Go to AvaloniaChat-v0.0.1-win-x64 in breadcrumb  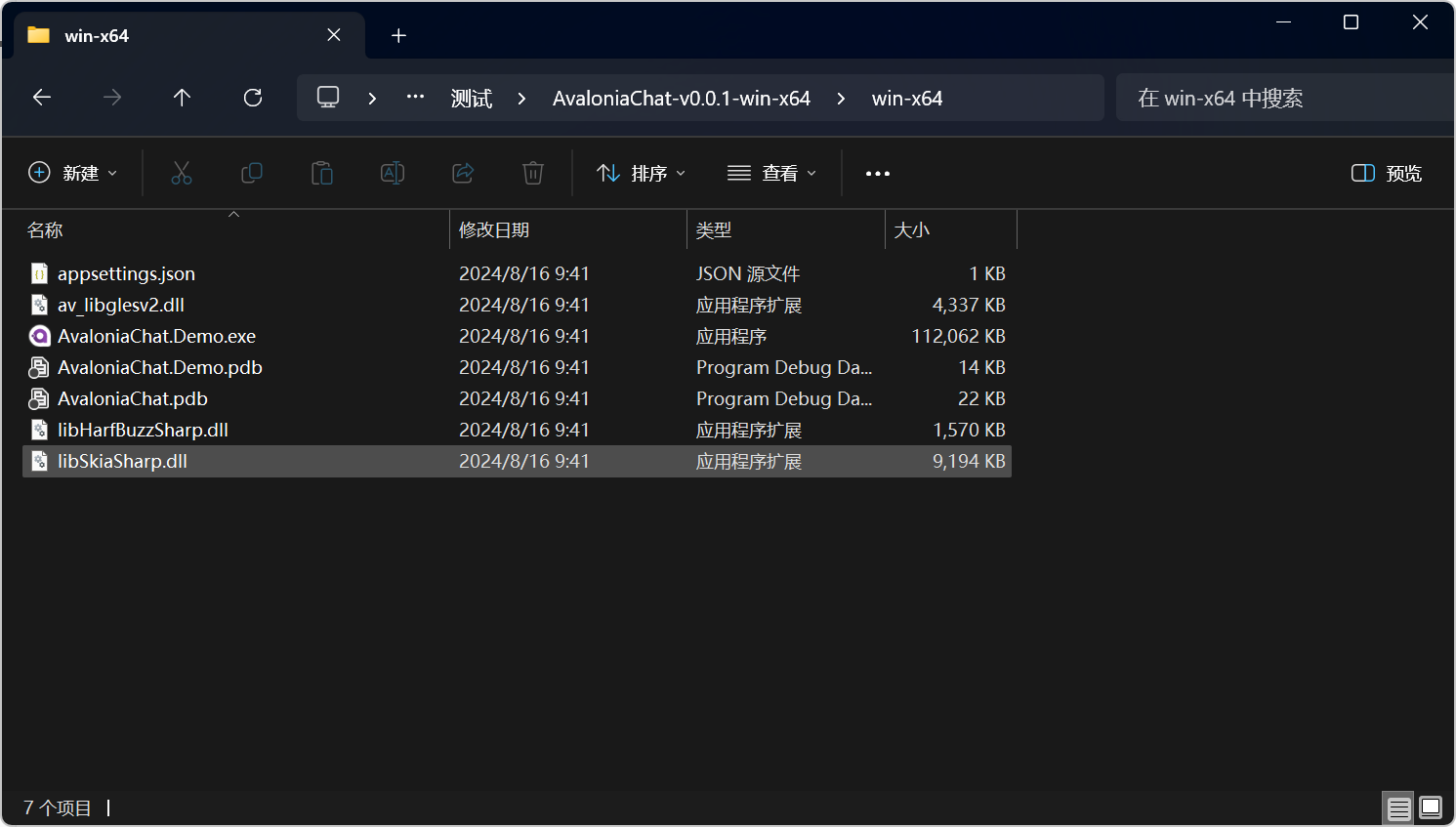click(x=681, y=99)
